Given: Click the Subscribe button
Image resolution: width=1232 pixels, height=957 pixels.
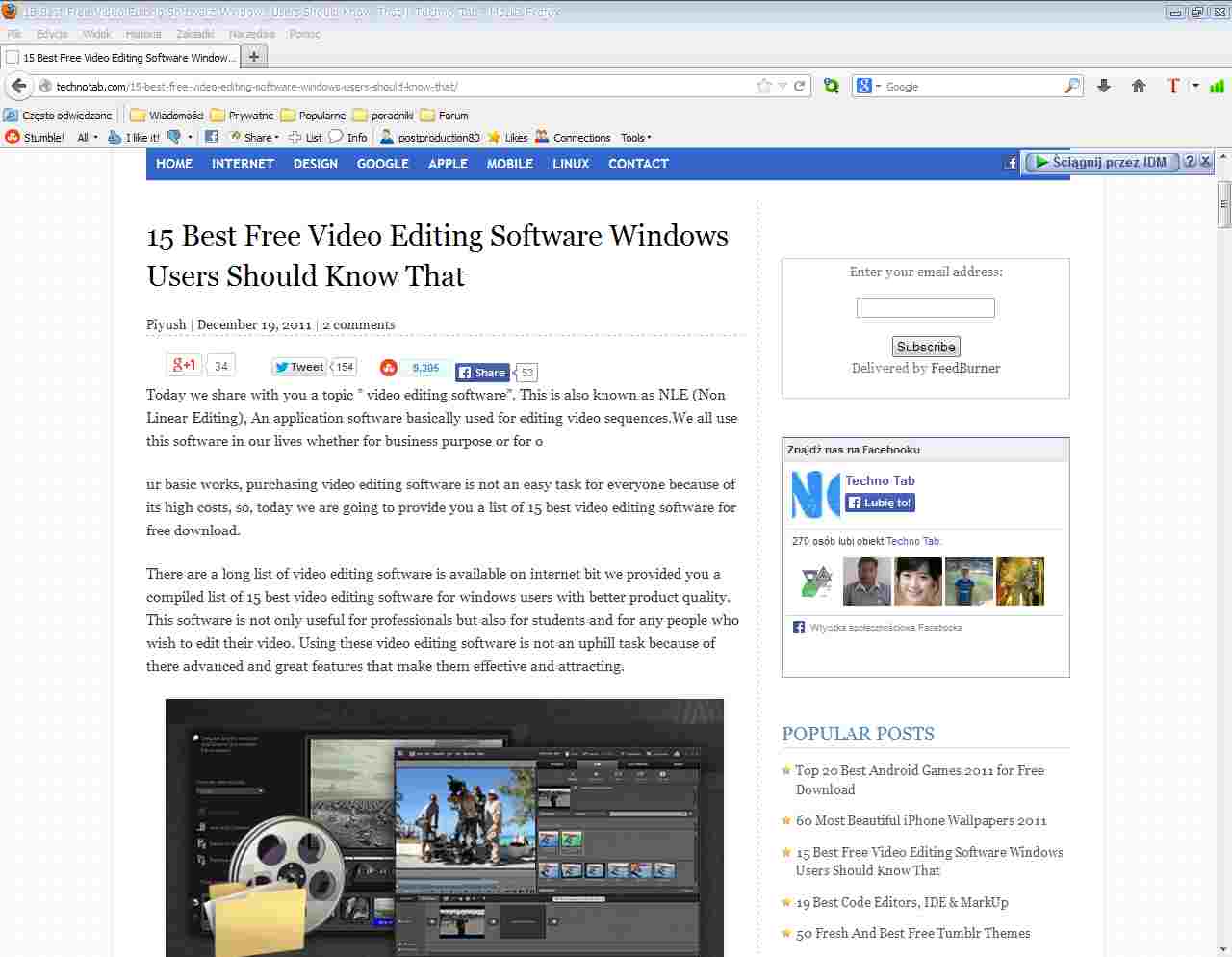Looking at the screenshot, I should (x=925, y=347).
